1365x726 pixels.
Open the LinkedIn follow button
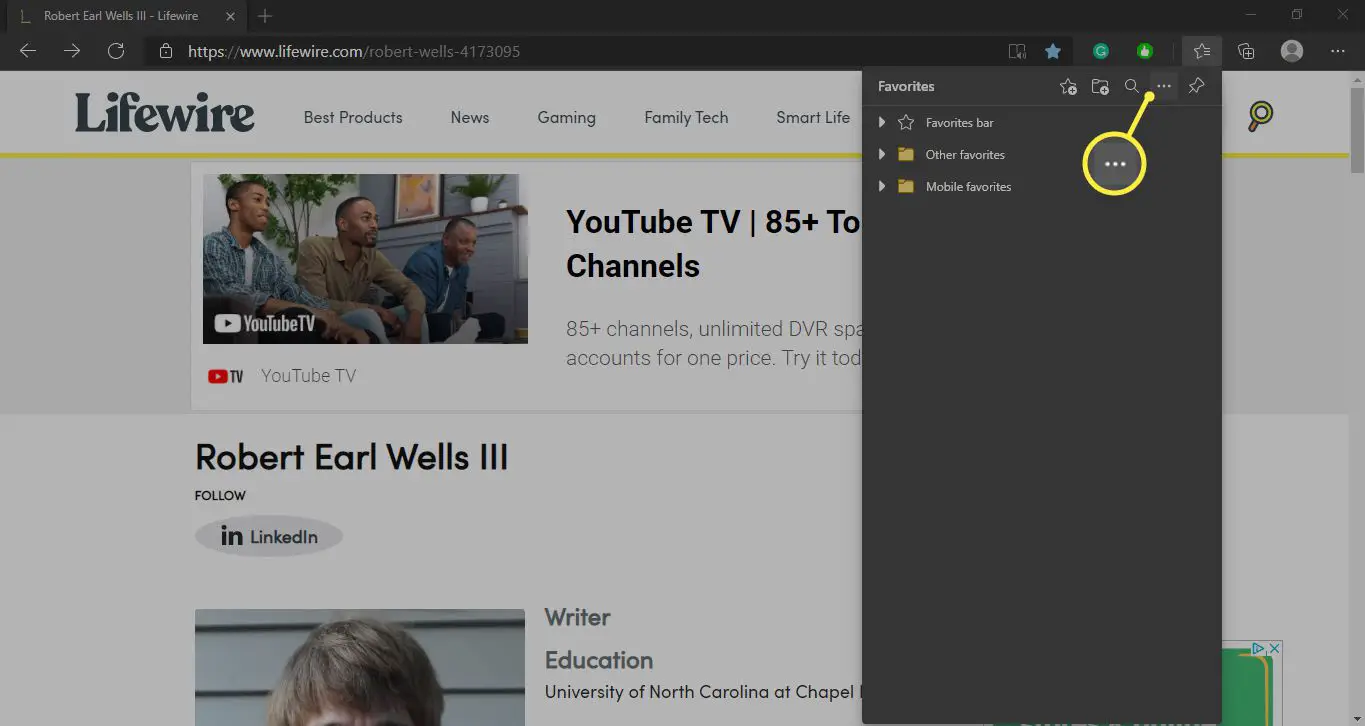pyautogui.click(x=269, y=537)
